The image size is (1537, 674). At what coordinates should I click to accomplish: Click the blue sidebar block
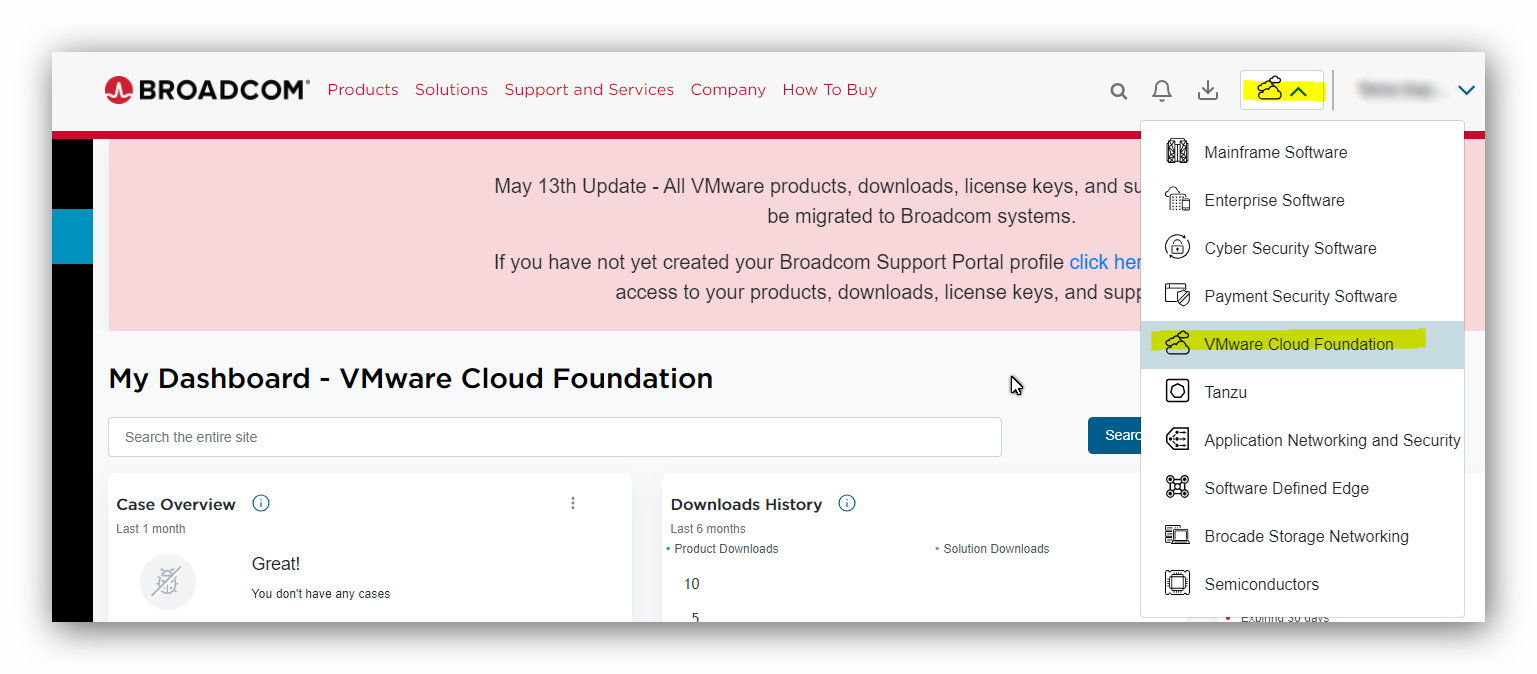click(72, 236)
